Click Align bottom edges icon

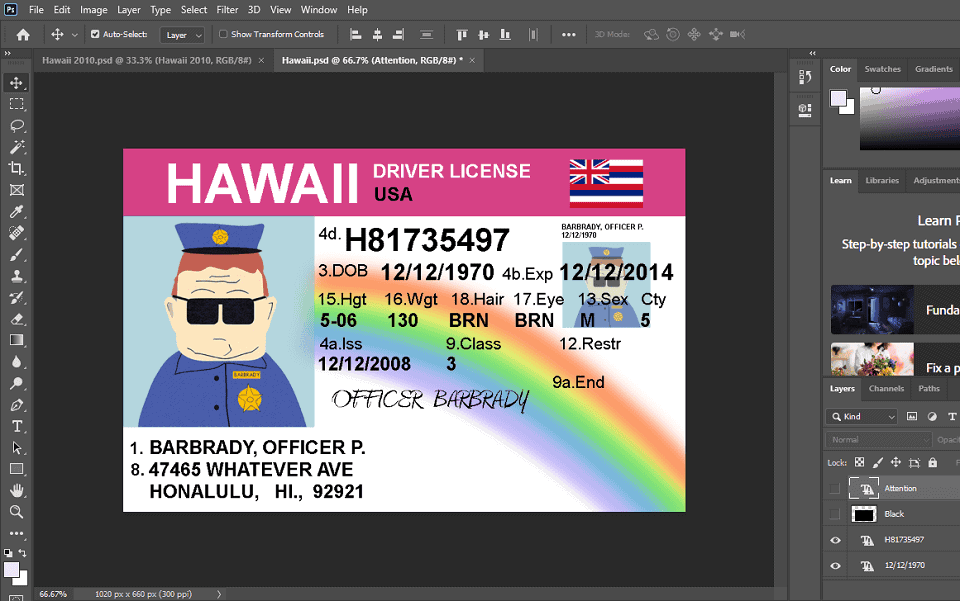[x=505, y=34]
